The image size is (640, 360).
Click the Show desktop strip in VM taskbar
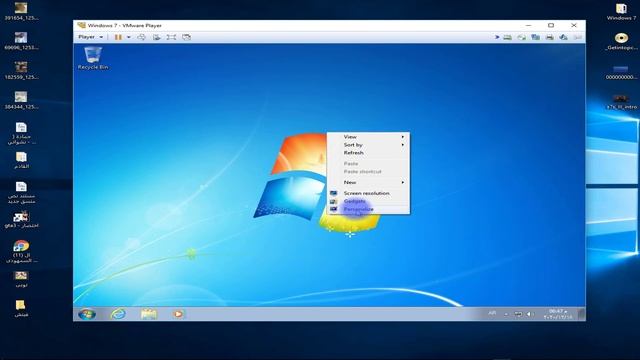click(x=582, y=314)
